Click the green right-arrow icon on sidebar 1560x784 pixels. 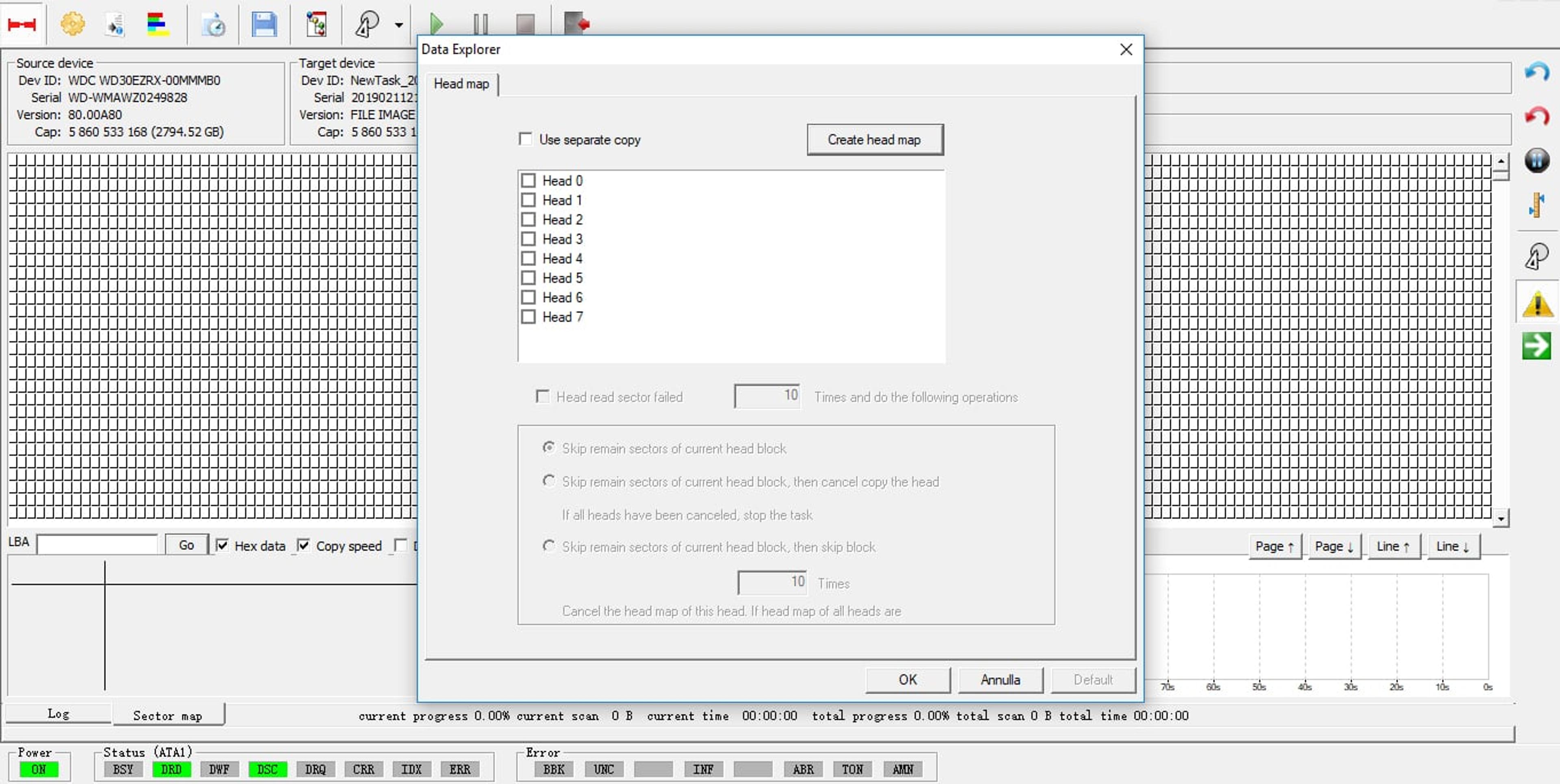tap(1537, 345)
